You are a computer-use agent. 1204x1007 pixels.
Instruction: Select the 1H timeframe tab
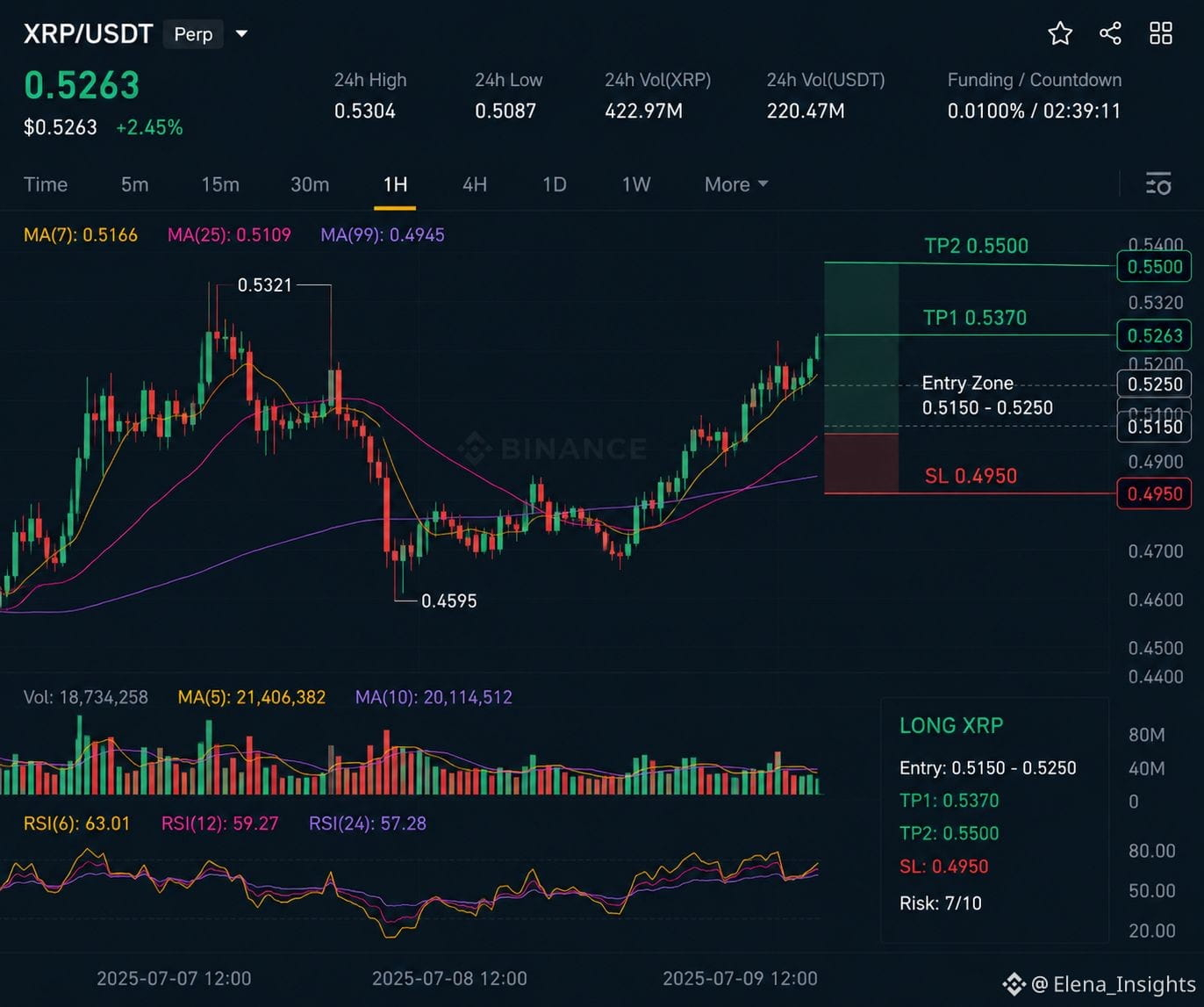[x=395, y=184]
